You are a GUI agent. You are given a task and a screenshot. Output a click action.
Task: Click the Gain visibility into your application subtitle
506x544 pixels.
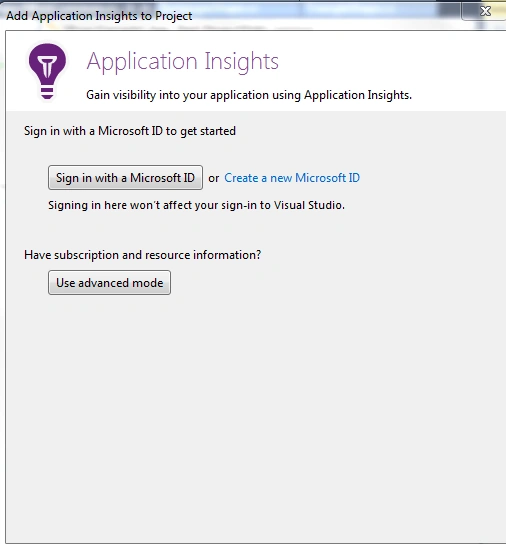tap(249, 95)
